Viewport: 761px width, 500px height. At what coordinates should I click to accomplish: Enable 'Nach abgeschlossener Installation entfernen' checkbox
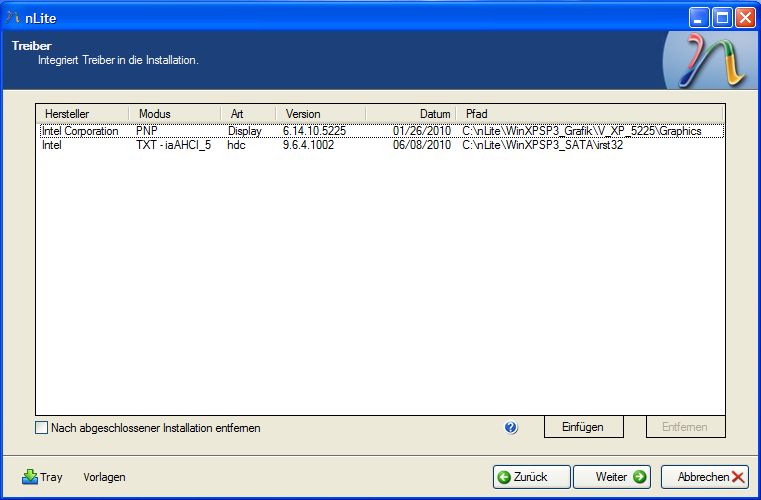42,428
